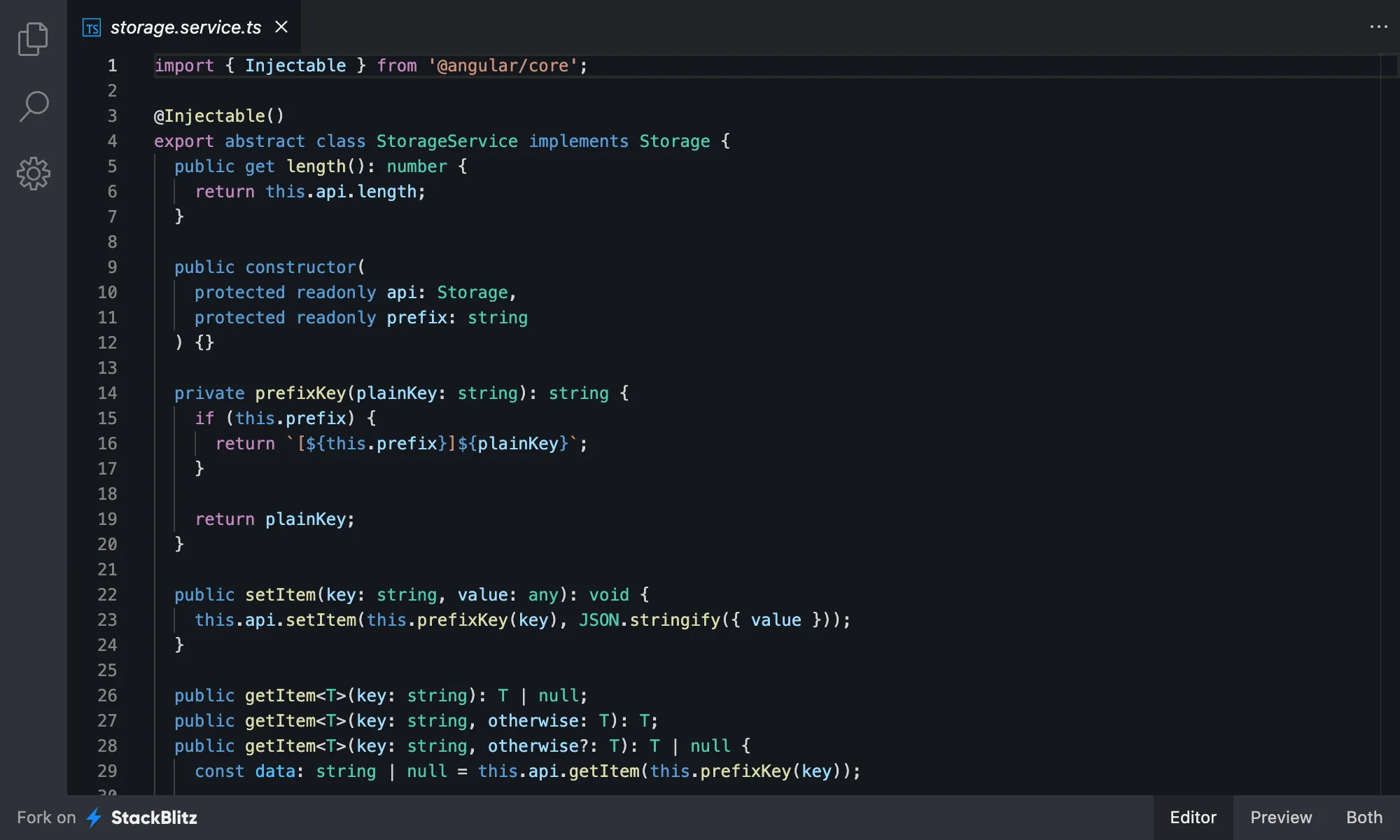
Task: Click the prefixKey method declaration name
Action: click(300, 393)
